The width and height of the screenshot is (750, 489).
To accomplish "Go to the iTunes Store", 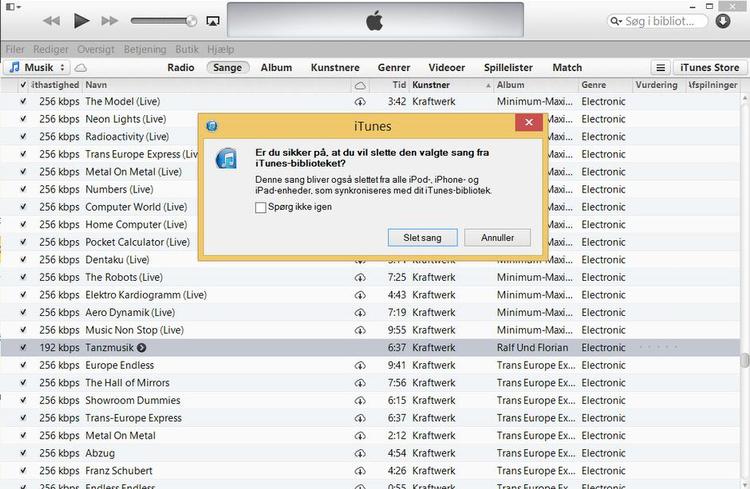I will (709, 67).
